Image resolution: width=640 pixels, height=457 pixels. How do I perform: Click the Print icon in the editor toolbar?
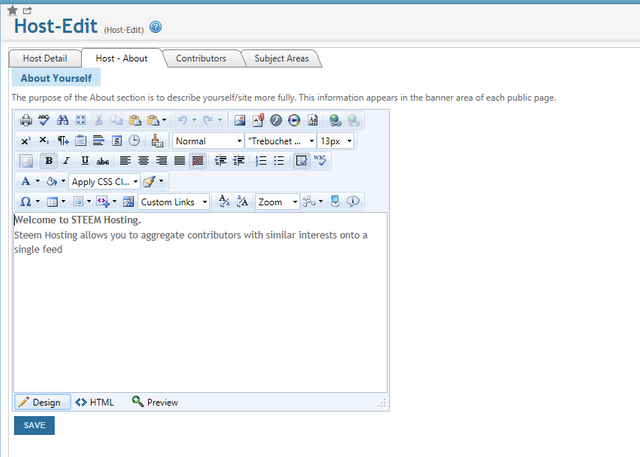tap(26, 120)
